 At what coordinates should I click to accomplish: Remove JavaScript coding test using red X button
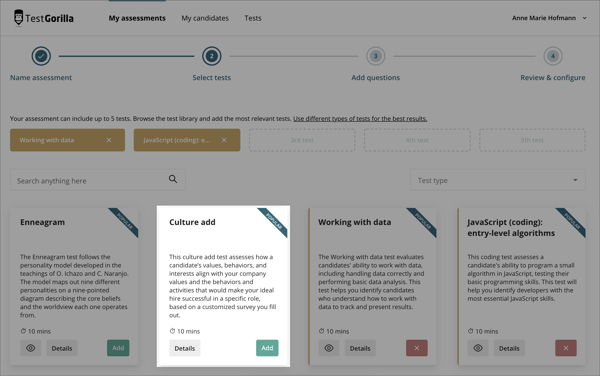[x=566, y=348]
